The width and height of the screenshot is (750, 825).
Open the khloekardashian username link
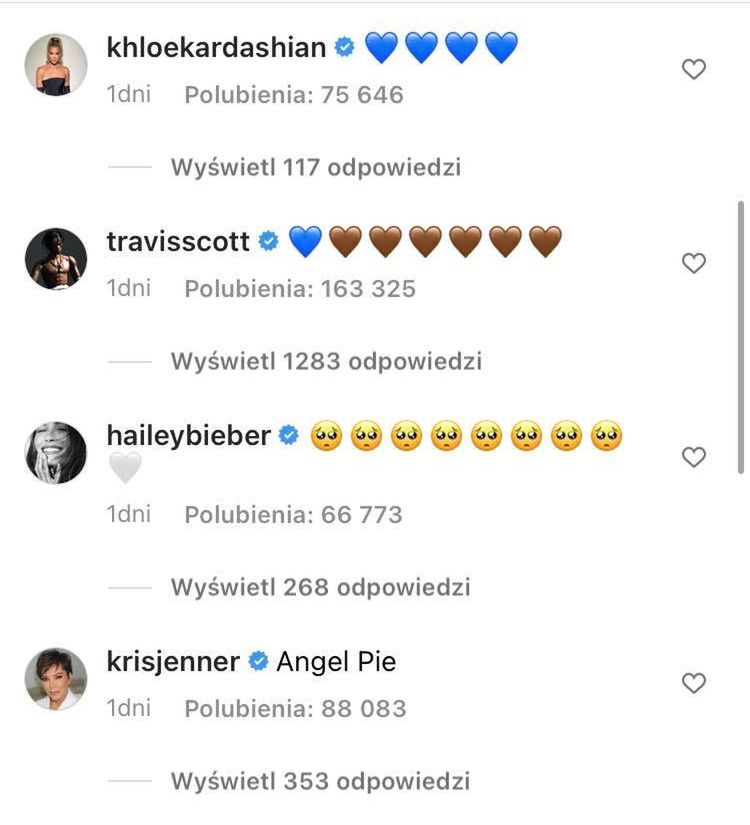tap(216, 47)
